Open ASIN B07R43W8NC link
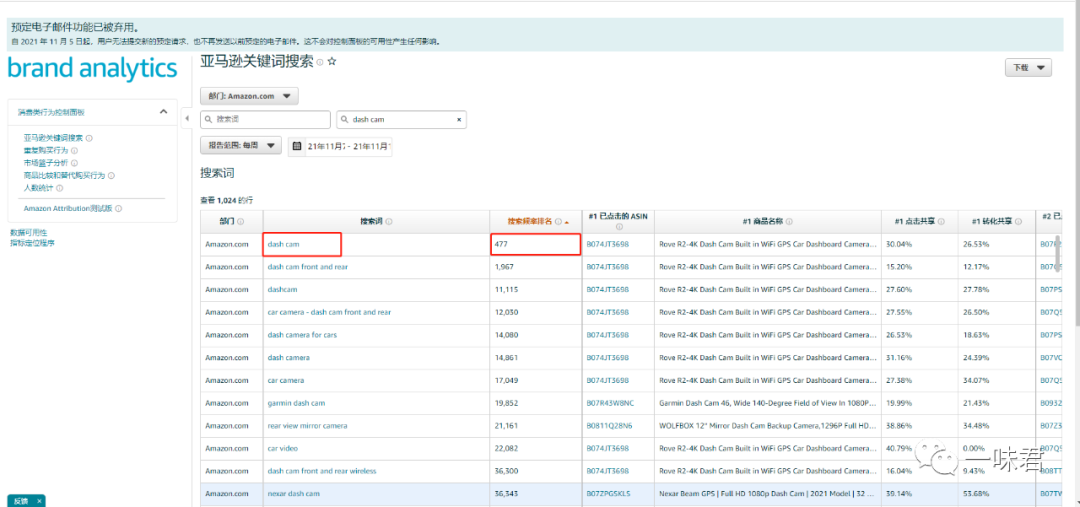 (x=610, y=403)
